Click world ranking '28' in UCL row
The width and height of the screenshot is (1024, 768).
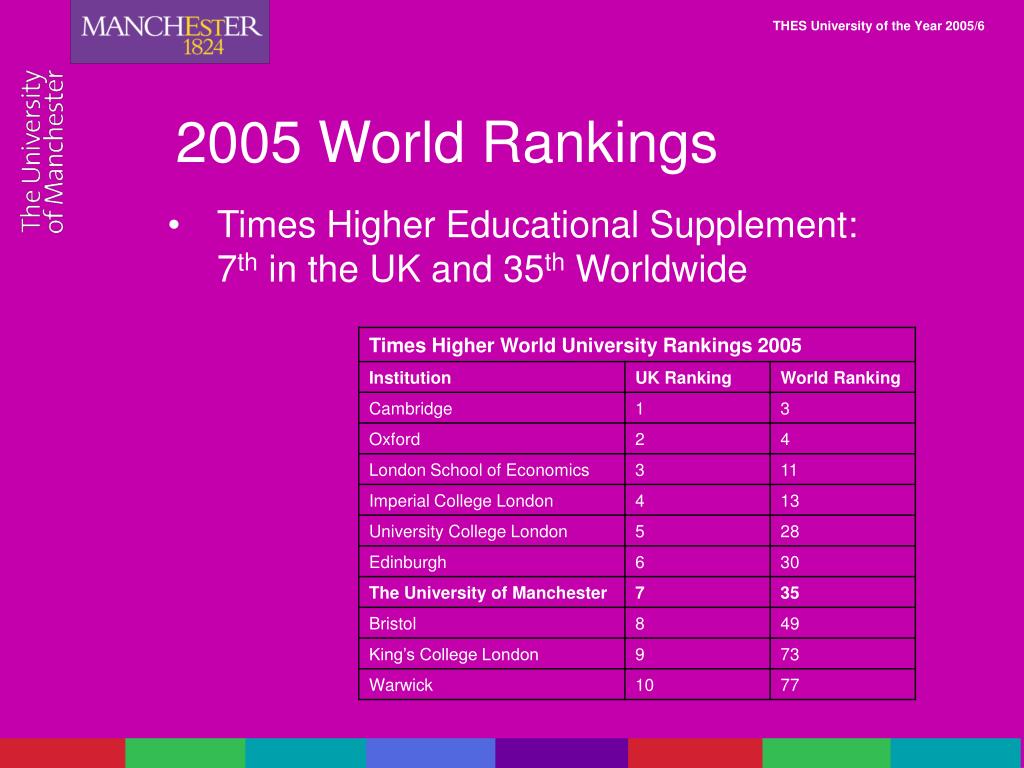click(x=790, y=532)
